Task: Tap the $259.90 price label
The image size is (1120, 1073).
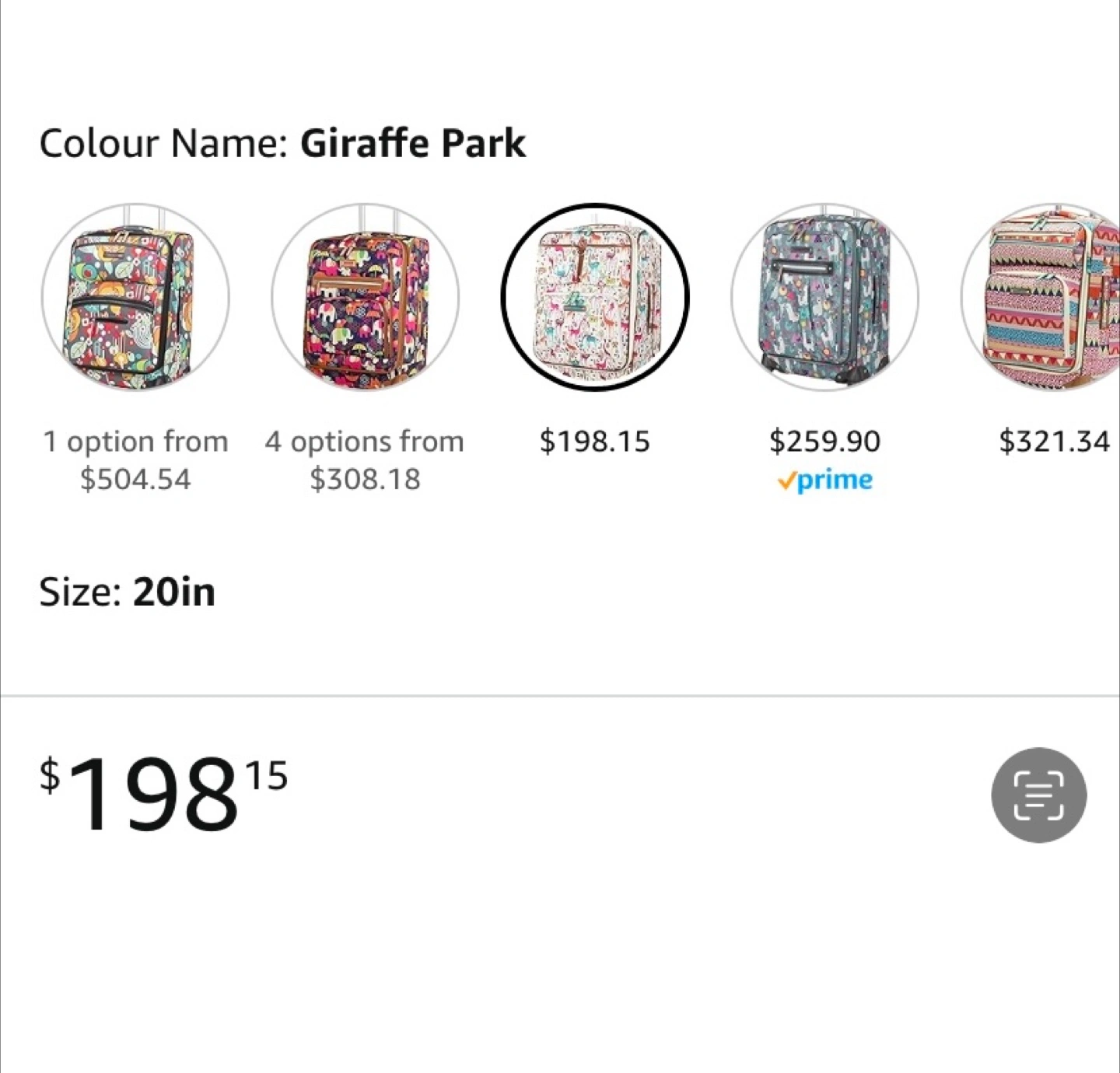Action: click(824, 441)
